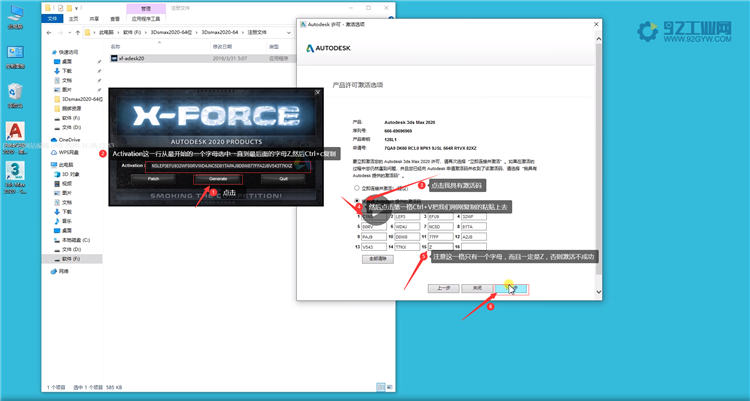The height and width of the screenshot is (401, 750).
Task: Close the X-Force keygen window
Action: click(318, 92)
